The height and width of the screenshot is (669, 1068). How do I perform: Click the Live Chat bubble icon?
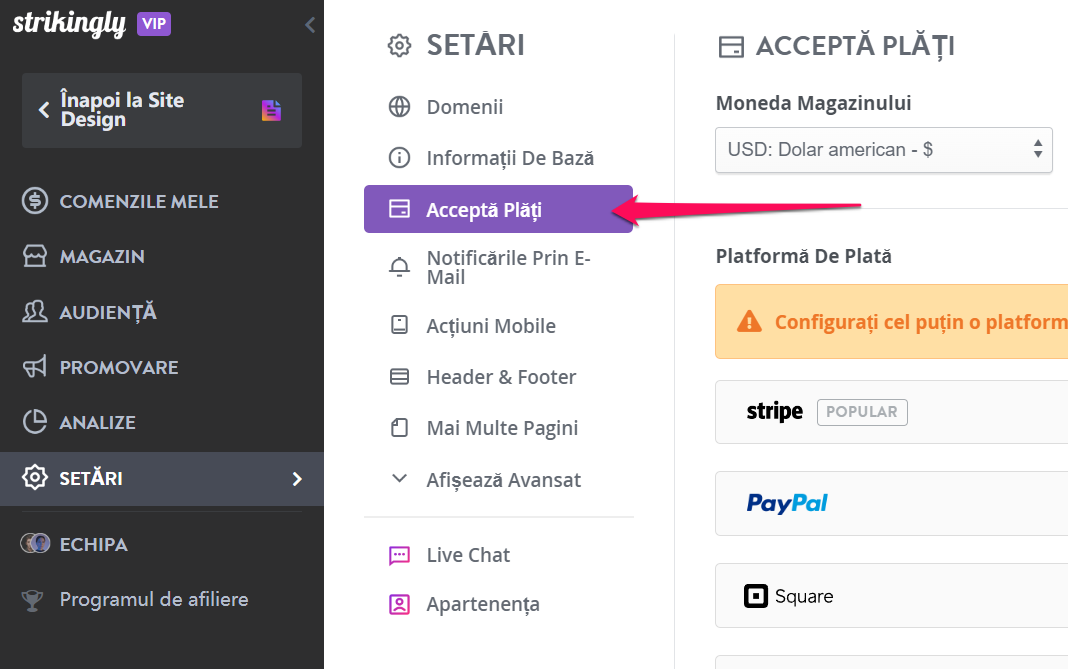(400, 555)
